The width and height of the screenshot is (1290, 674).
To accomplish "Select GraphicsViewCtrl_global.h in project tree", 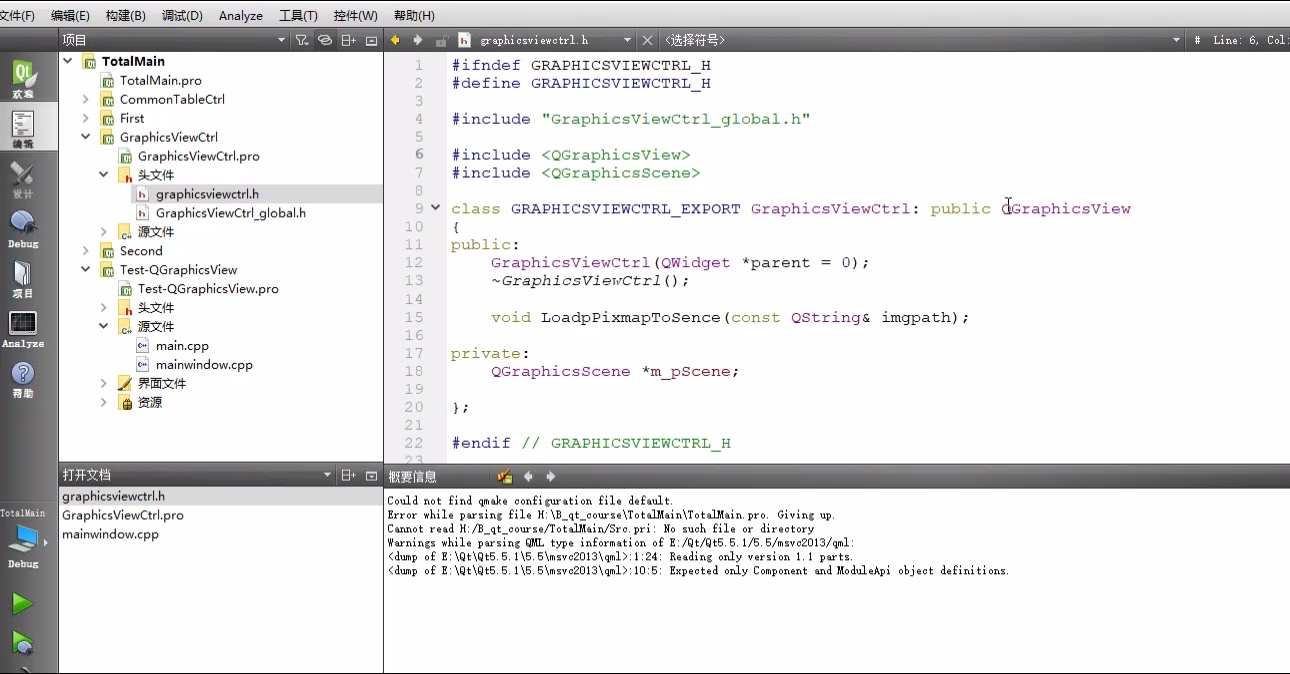I will pyautogui.click(x=230, y=213).
